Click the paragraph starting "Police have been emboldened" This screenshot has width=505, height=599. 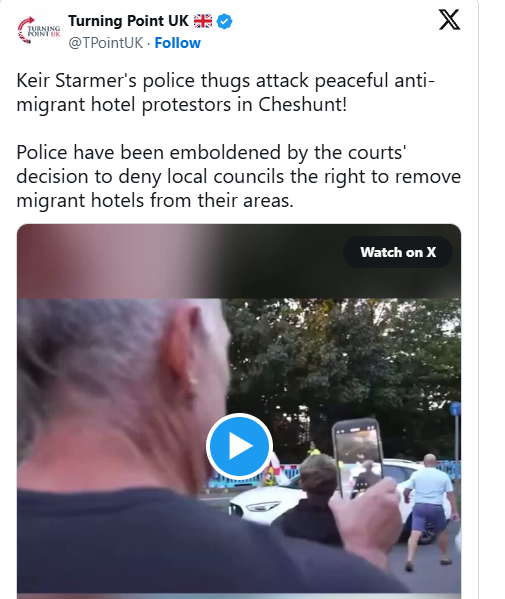pyautogui.click(x=238, y=176)
